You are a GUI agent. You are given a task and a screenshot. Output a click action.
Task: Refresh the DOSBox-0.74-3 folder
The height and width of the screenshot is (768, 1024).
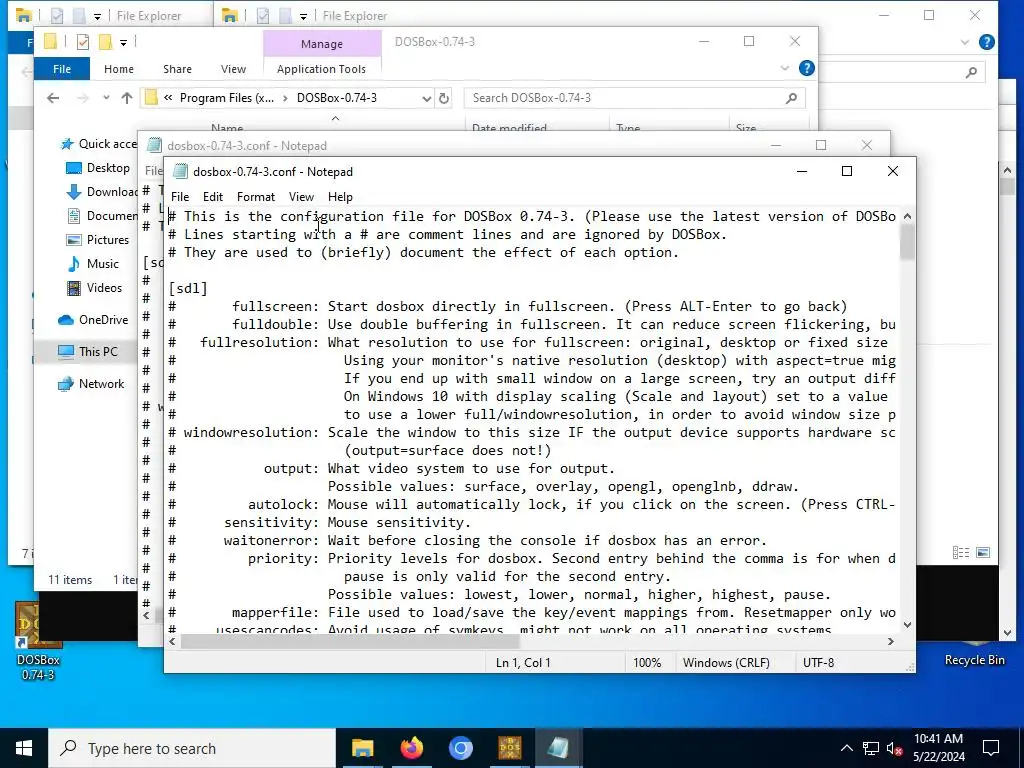(x=444, y=99)
